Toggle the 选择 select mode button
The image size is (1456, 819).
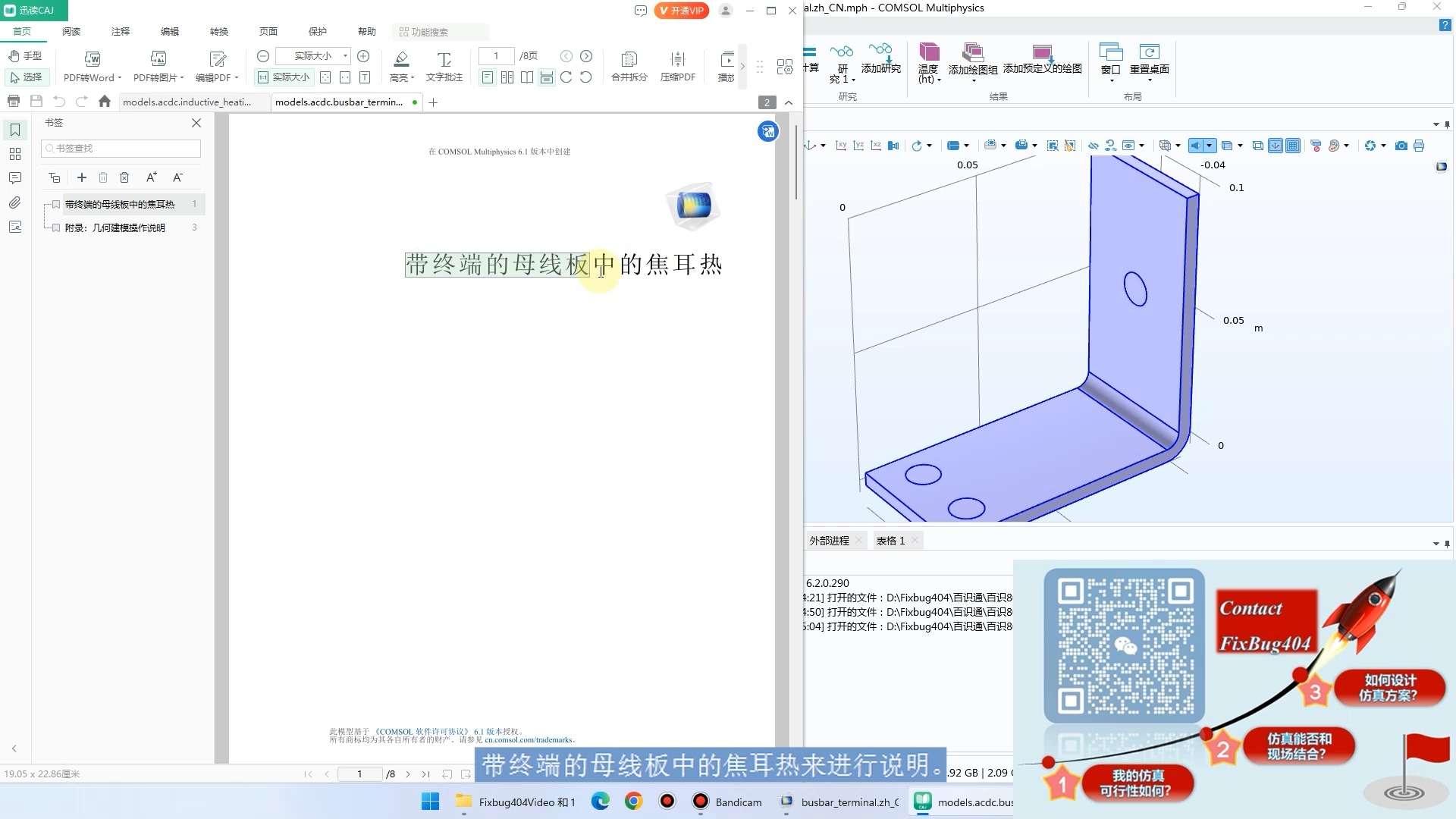pos(27,77)
